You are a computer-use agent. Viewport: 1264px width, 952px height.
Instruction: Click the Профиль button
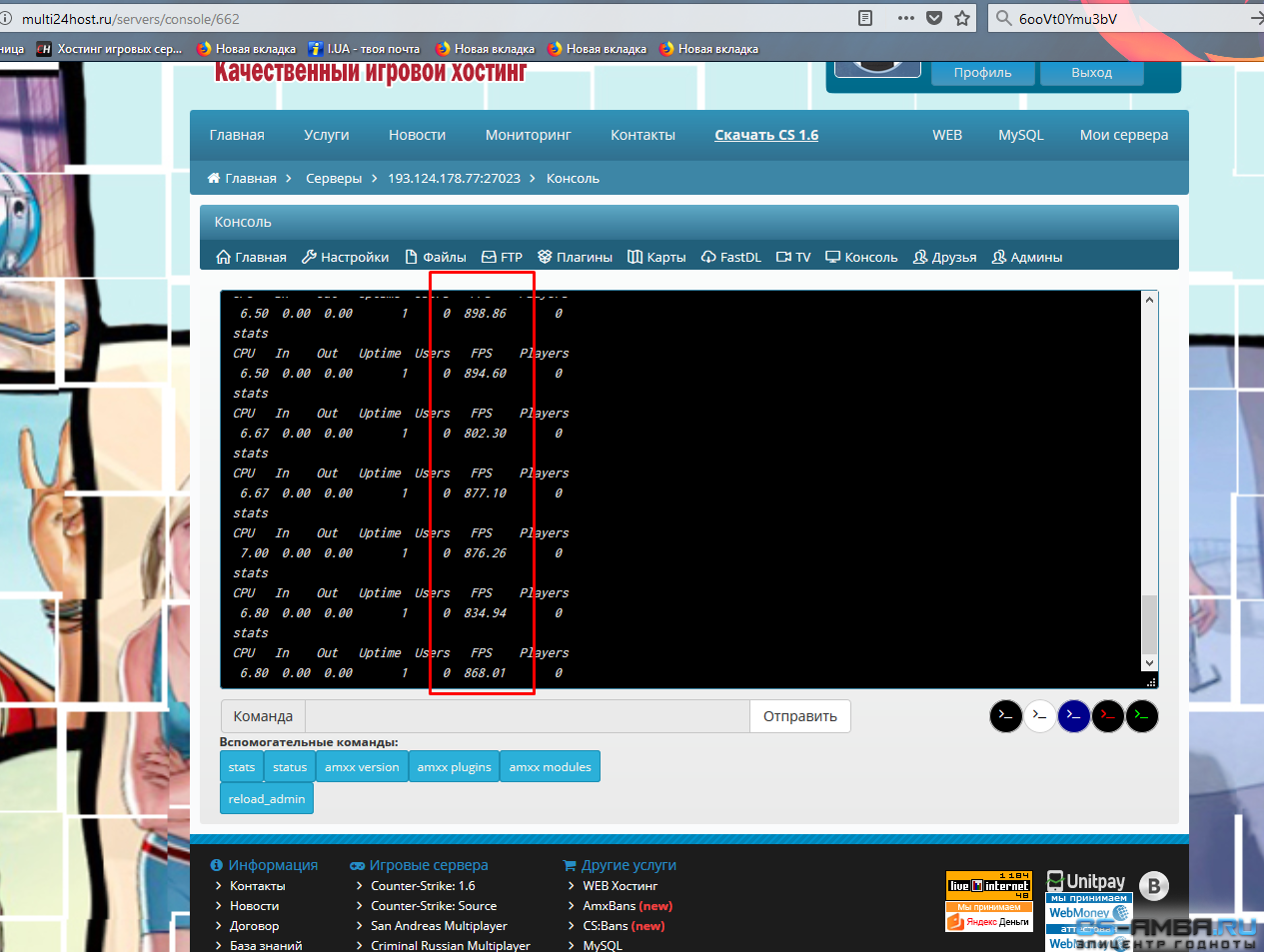pos(982,72)
